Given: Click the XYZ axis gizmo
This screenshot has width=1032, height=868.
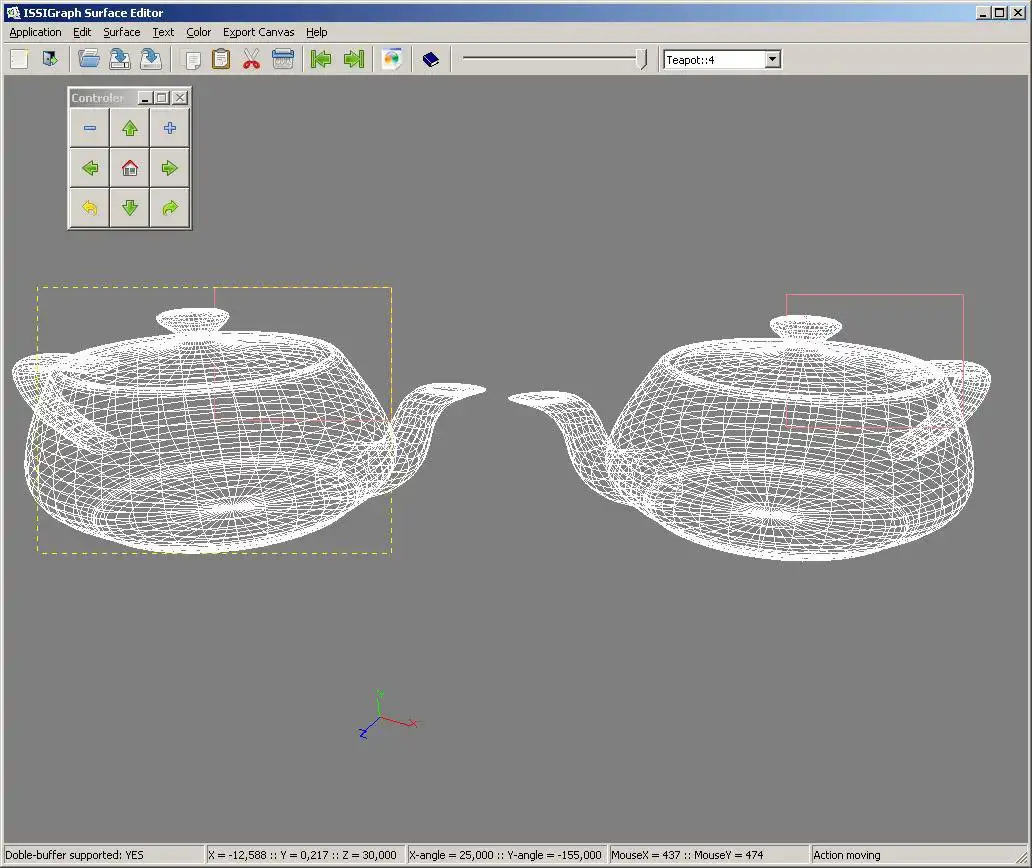Looking at the screenshot, I should coord(388,715).
